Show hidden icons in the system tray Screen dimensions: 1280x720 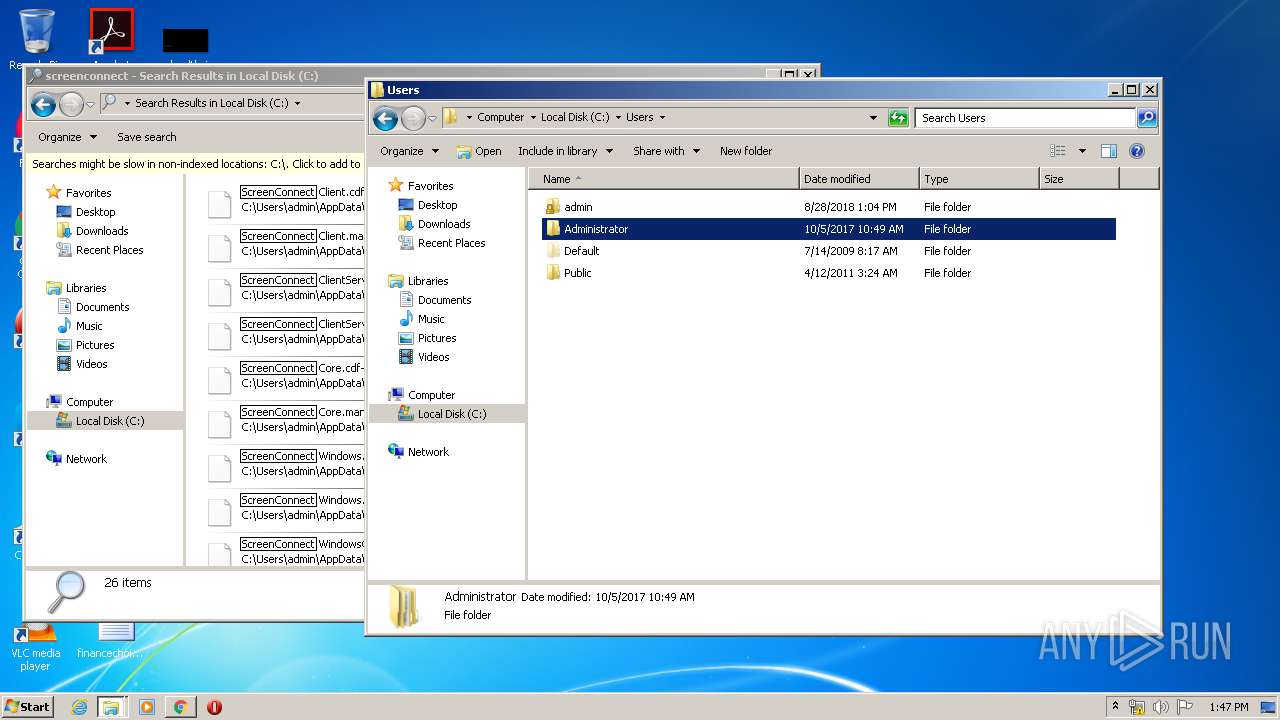[1115, 706]
